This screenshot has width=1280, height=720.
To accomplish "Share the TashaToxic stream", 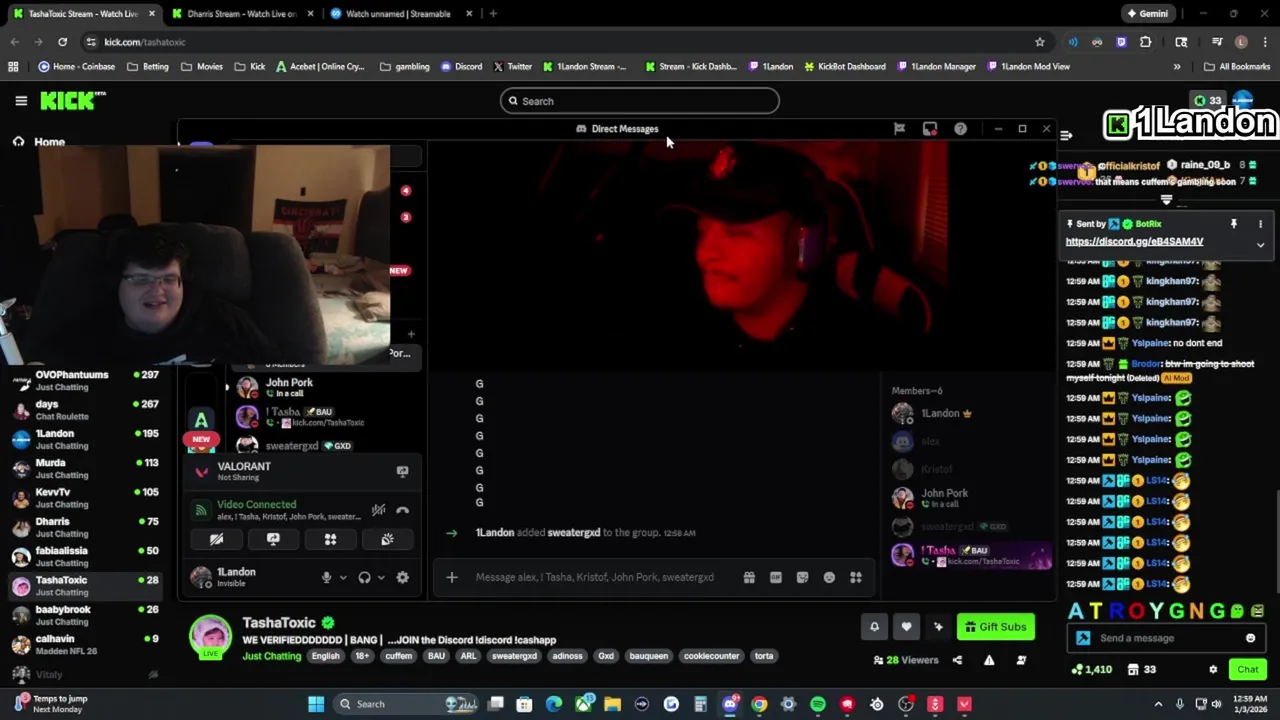I will [957, 660].
